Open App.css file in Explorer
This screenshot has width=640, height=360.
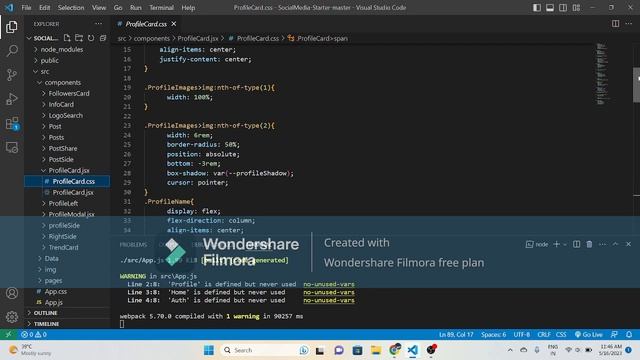coord(56,291)
